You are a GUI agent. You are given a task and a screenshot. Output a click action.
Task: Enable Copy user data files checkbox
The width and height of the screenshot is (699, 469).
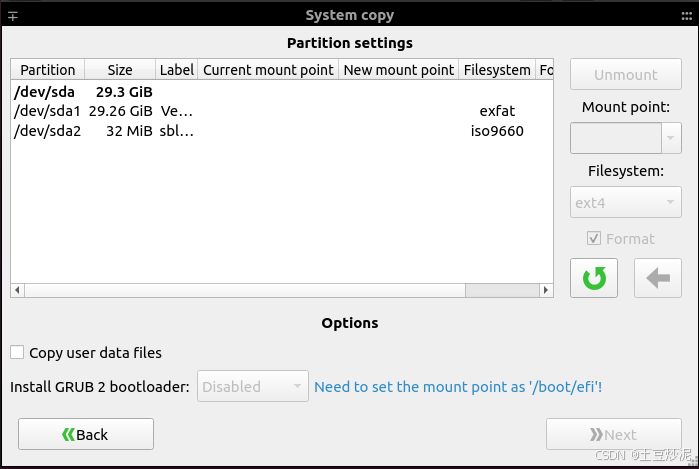(x=17, y=352)
